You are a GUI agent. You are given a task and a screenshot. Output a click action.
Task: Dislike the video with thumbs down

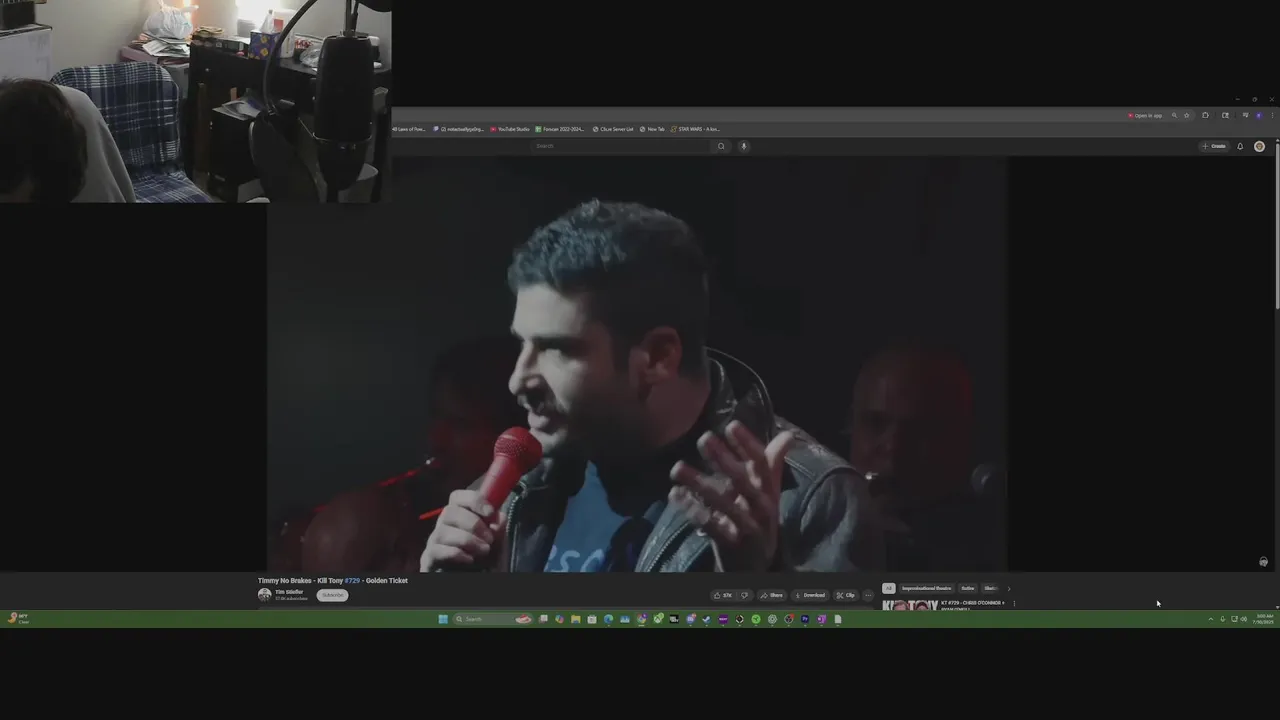click(x=744, y=595)
